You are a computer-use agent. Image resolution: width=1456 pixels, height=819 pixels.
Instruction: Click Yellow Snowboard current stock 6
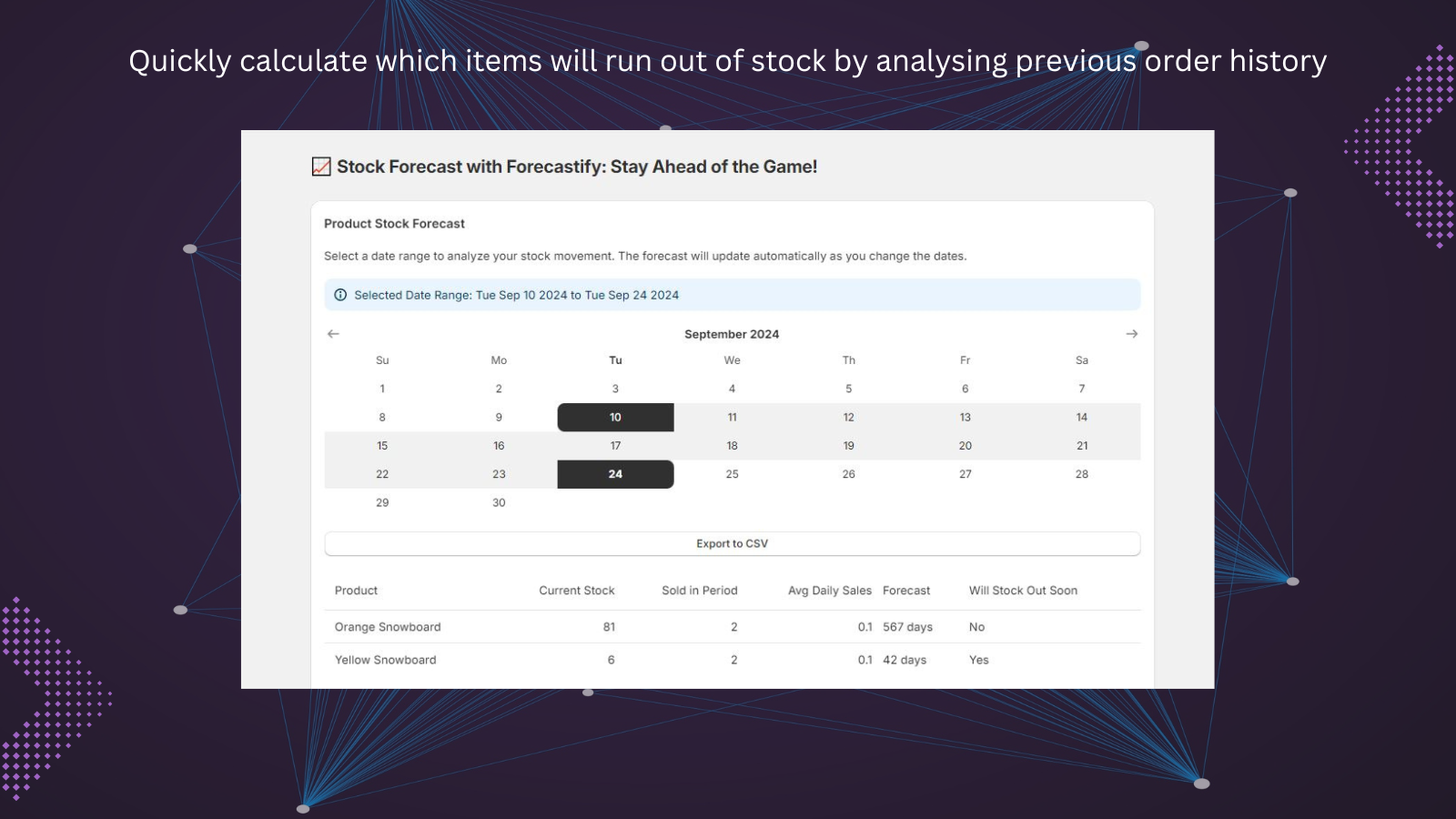tap(612, 660)
